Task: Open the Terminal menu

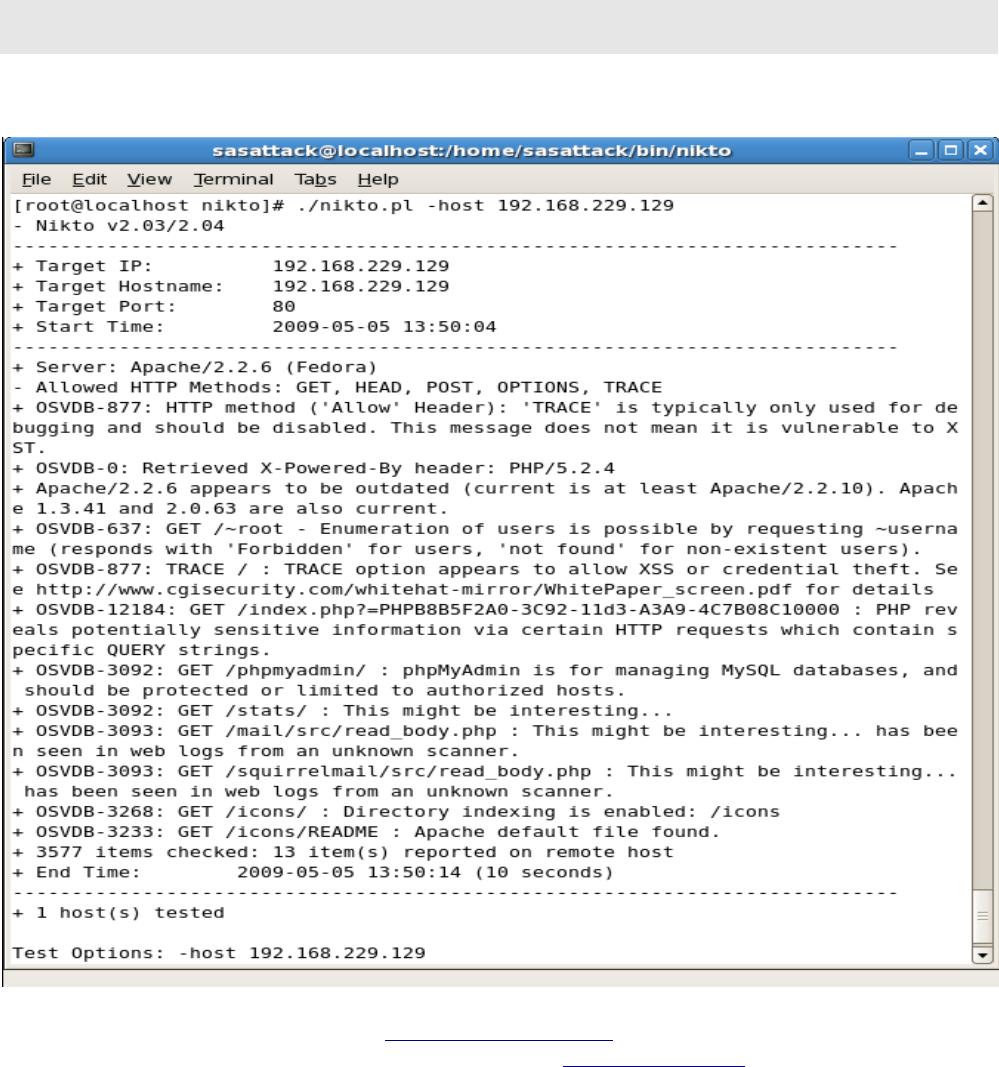Action: coord(233,180)
